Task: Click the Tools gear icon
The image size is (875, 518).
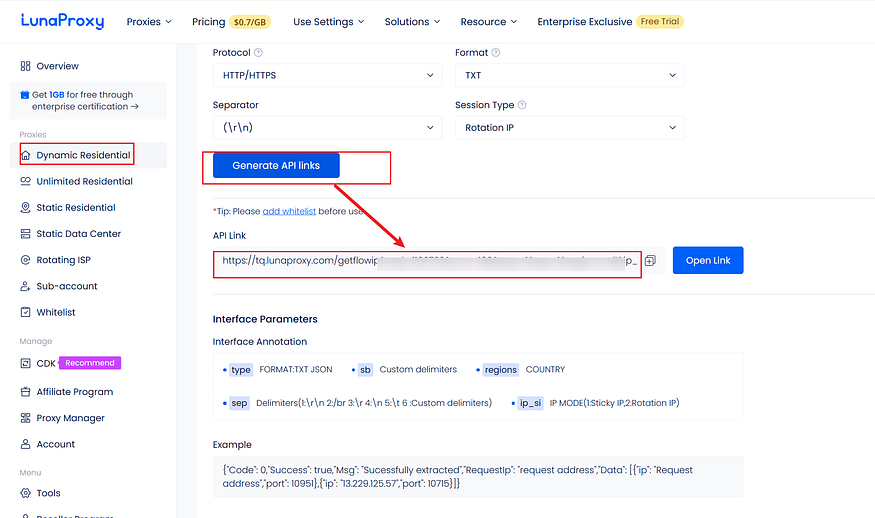Action: [25, 493]
